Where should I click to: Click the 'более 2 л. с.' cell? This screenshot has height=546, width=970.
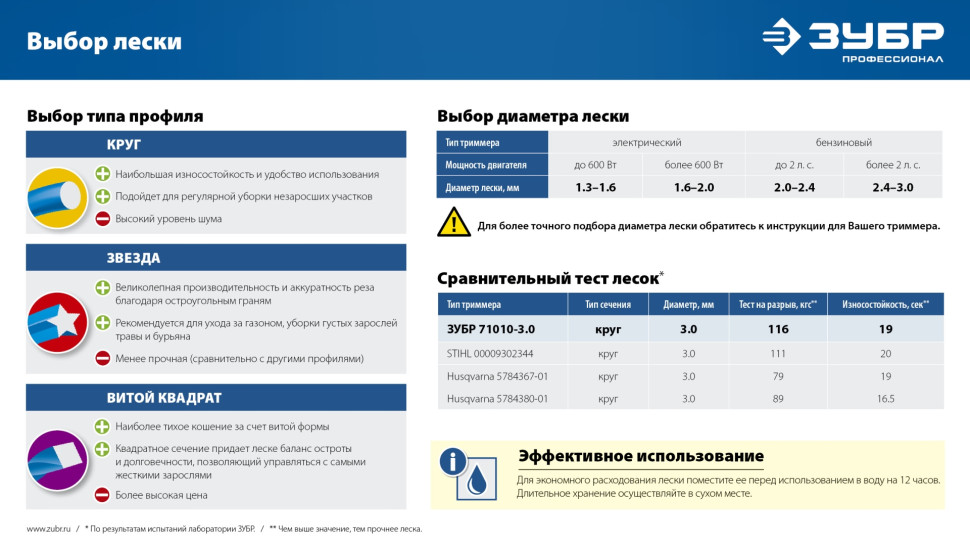pos(893,164)
